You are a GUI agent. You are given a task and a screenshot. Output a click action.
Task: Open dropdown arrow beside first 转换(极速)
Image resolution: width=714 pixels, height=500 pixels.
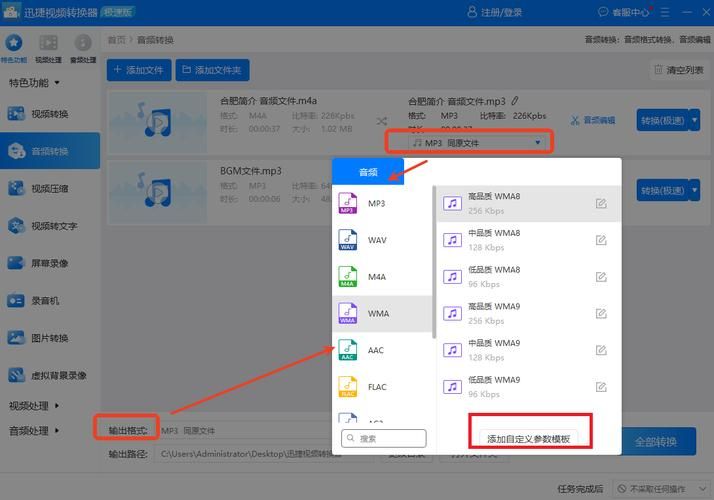(x=694, y=120)
